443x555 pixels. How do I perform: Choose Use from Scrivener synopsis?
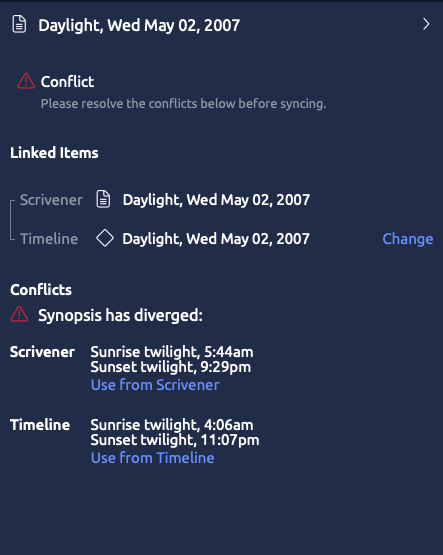coord(155,385)
